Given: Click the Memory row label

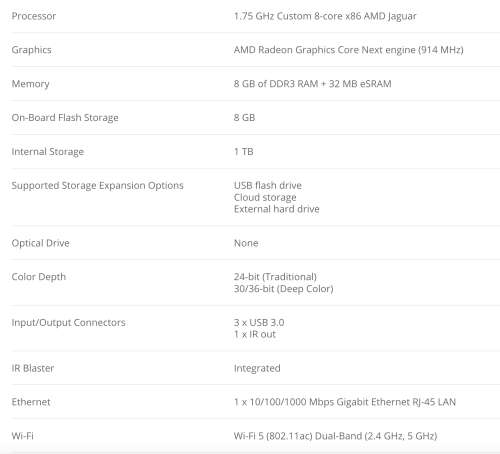Looking at the screenshot, I should (x=30, y=84).
